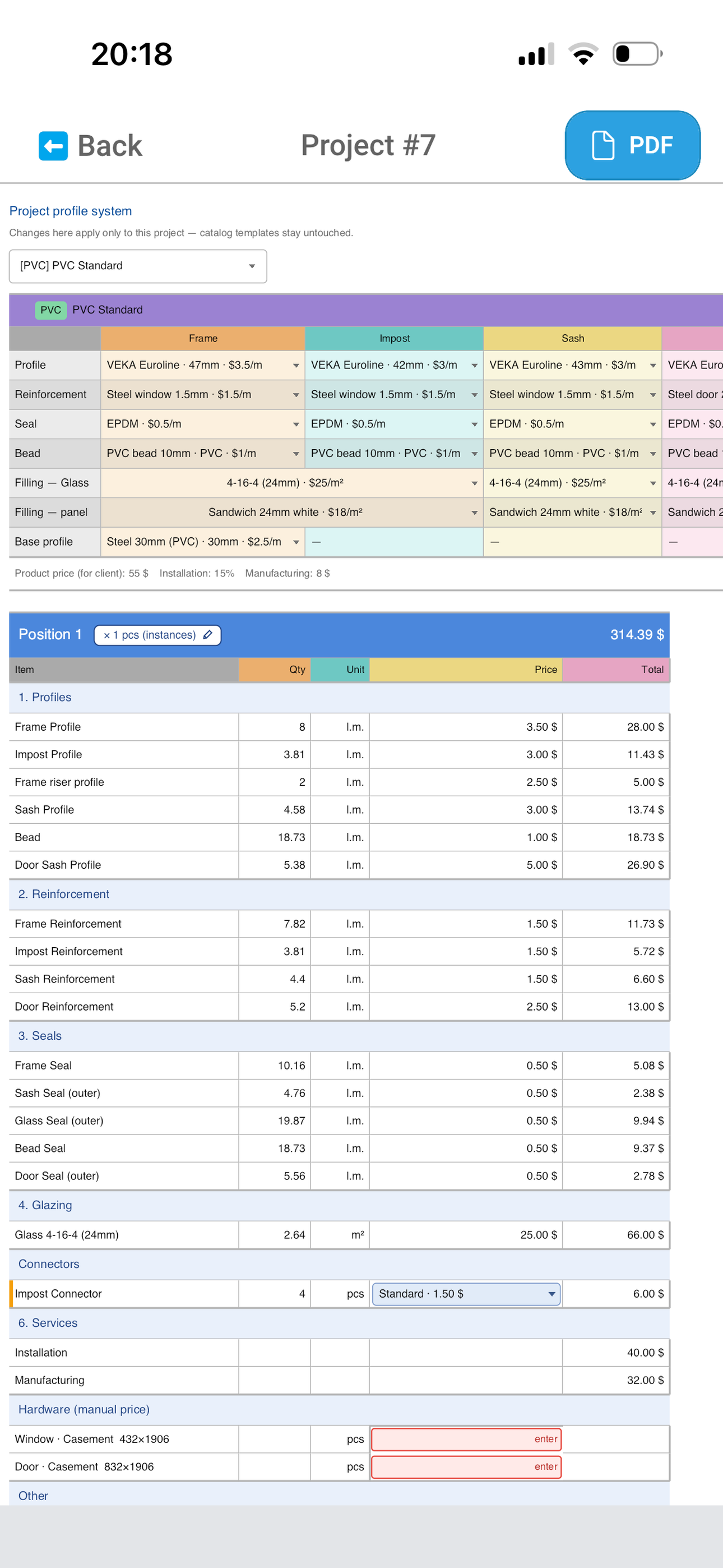723x1568 pixels.
Task: Tap the battery status icon
Action: tap(637, 54)
